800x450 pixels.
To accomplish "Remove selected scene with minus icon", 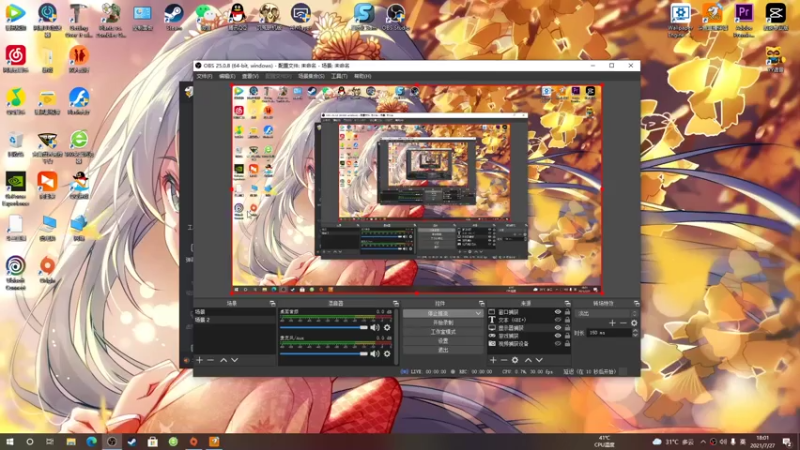I will coord(210,360).
